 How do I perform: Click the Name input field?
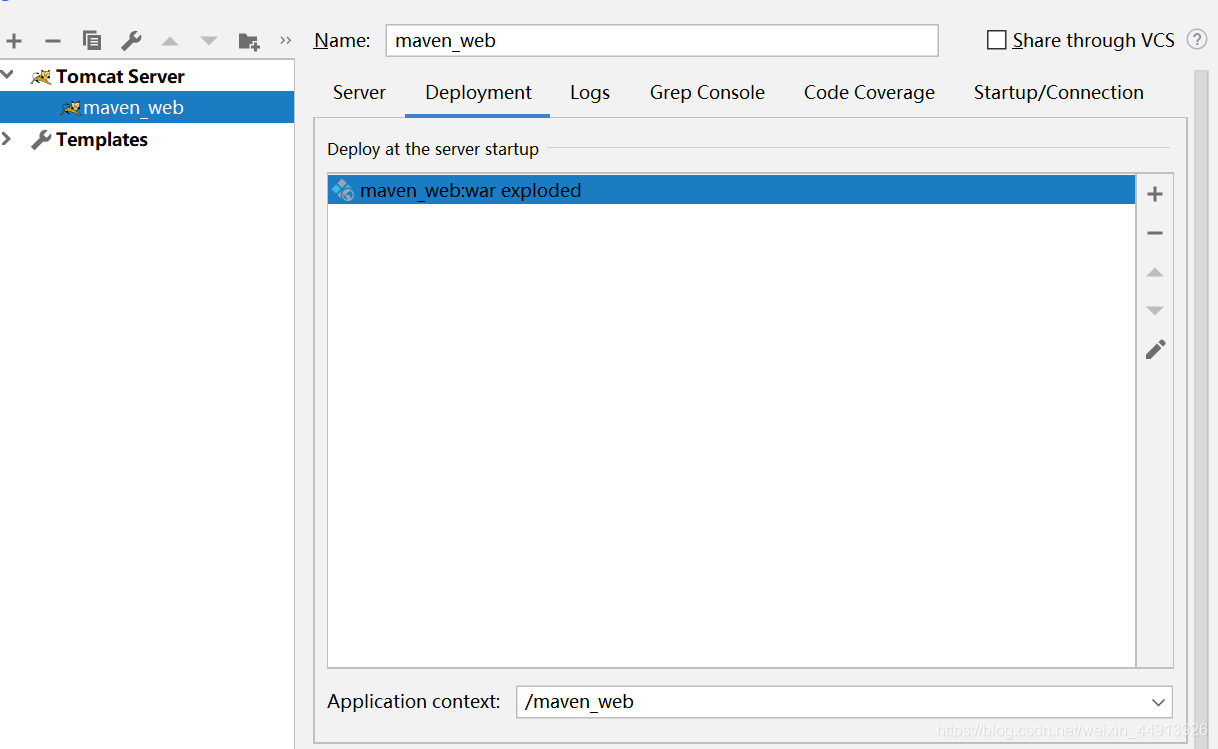661,41
